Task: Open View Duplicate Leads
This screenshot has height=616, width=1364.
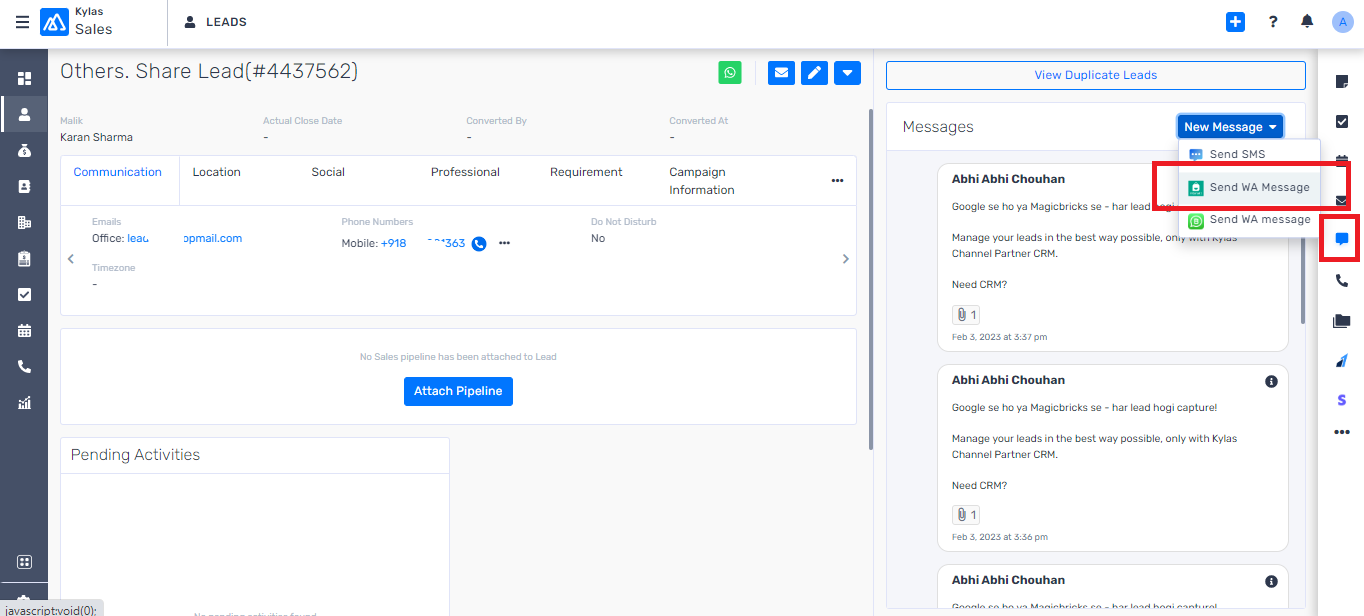Action: point(1095,75)
